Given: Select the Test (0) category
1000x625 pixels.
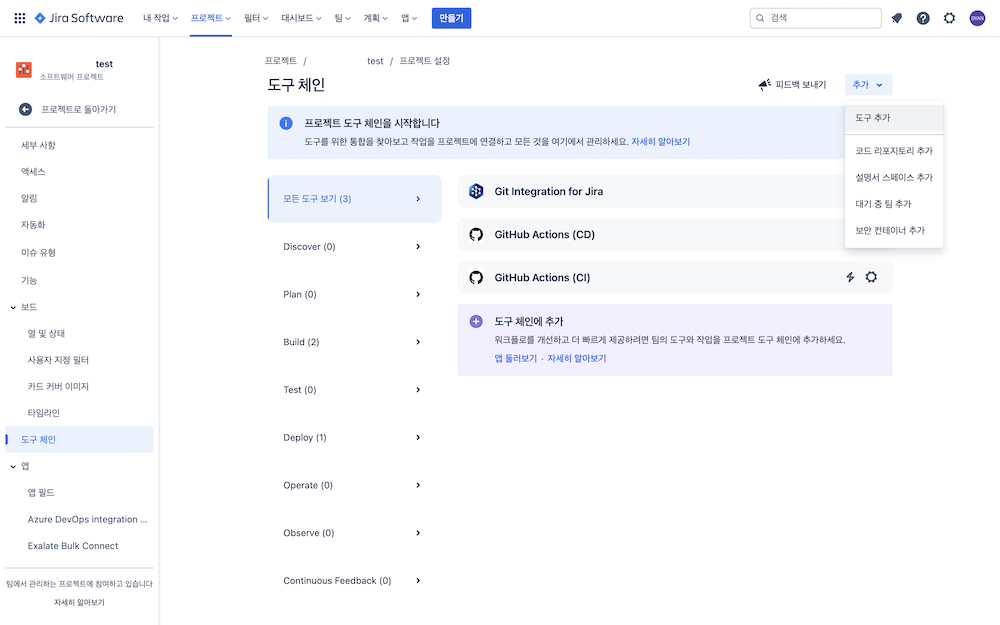Looking at the screenshot, I should 354,390.
